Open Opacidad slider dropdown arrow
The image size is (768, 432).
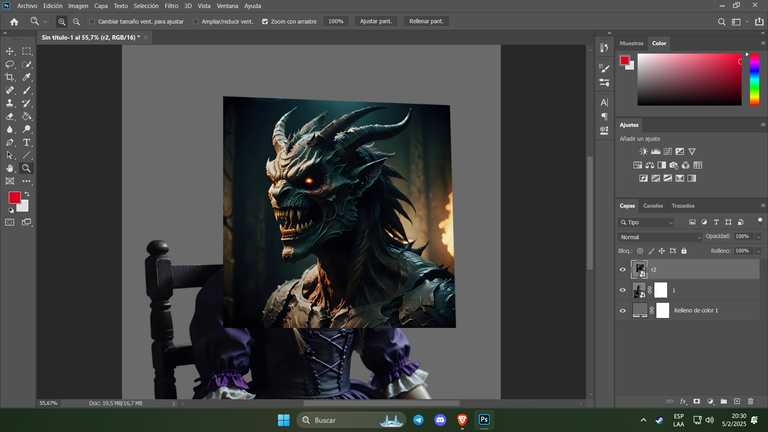click(x=758, y=237)
